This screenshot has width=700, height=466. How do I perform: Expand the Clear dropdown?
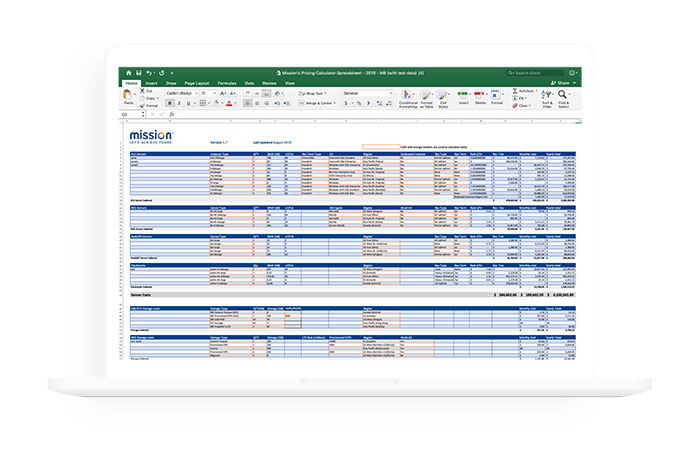530,106
